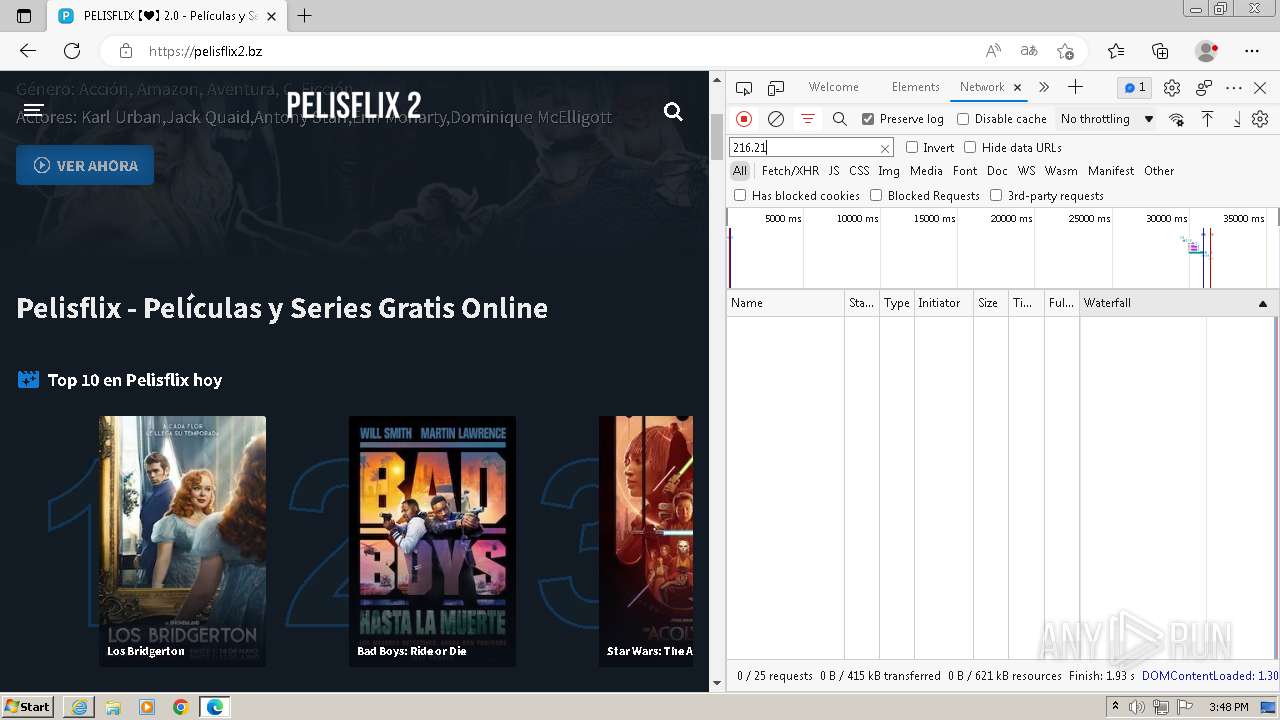
Task: Open Favorites list icon
Action: coord(1116,51)
